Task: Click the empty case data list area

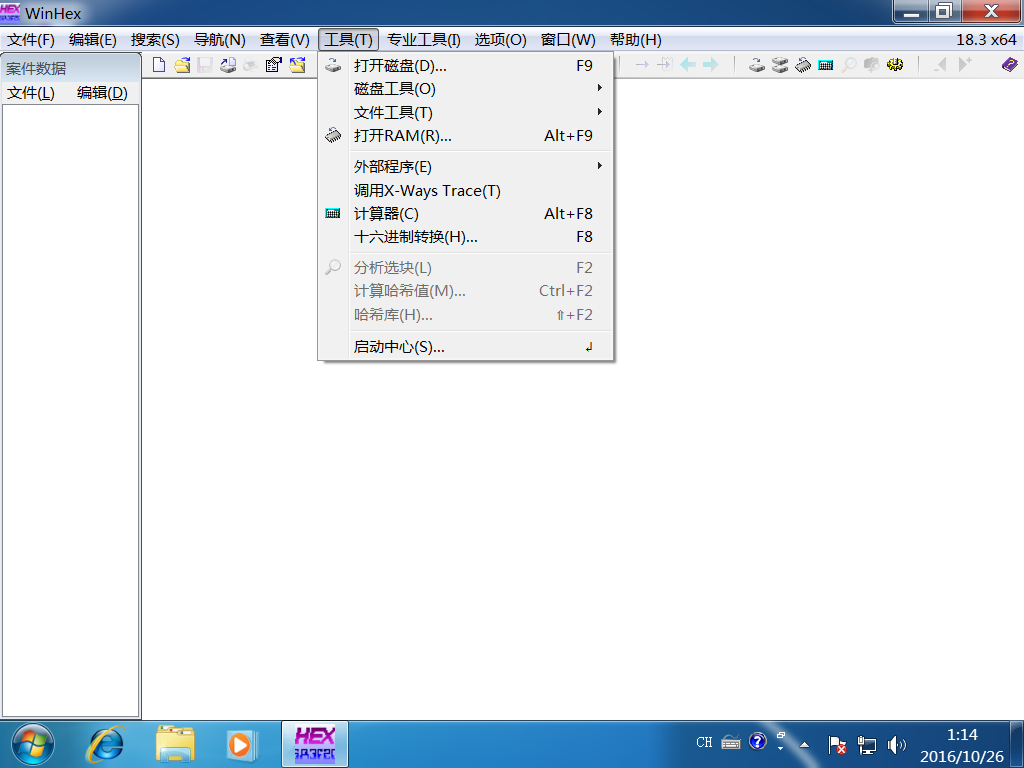Action: click(71, 410)
